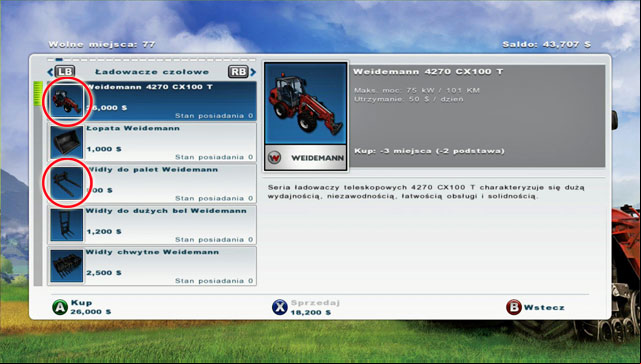Select Widły do palet Weidemann entry
Screen dimensions: 641x364
point(152,183)
